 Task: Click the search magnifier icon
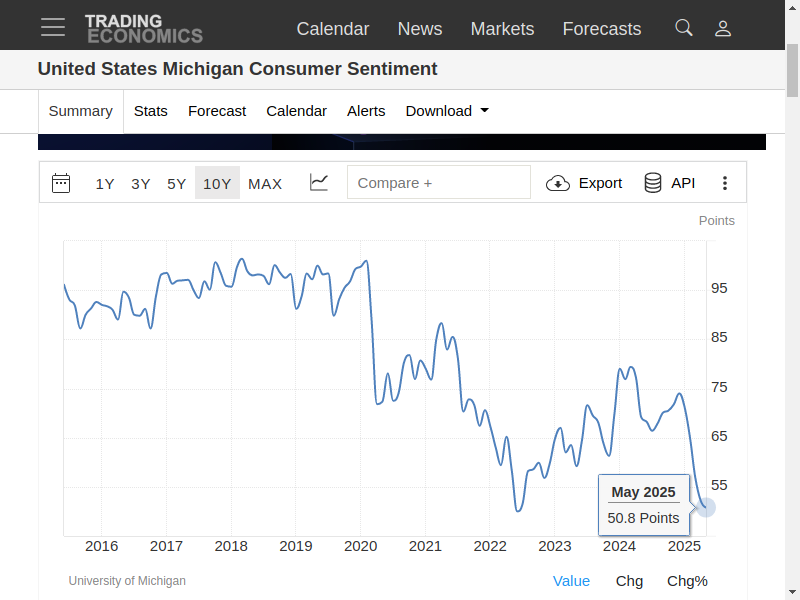684,28
